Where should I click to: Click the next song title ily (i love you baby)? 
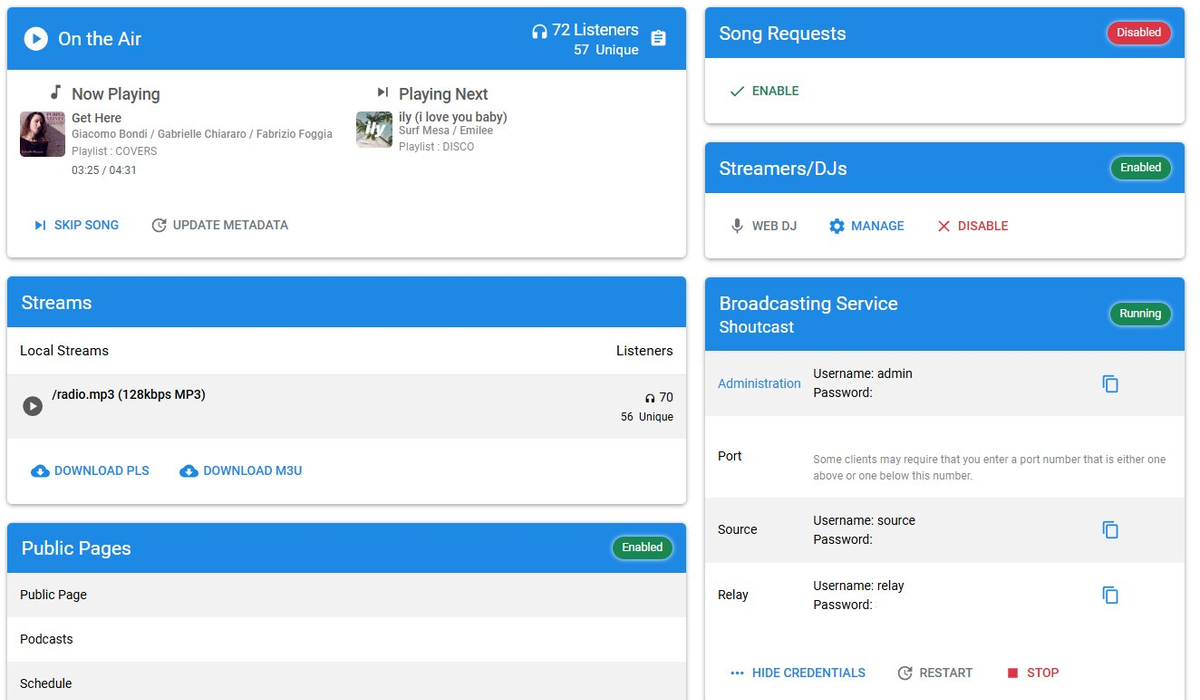(x=453, y=117)
